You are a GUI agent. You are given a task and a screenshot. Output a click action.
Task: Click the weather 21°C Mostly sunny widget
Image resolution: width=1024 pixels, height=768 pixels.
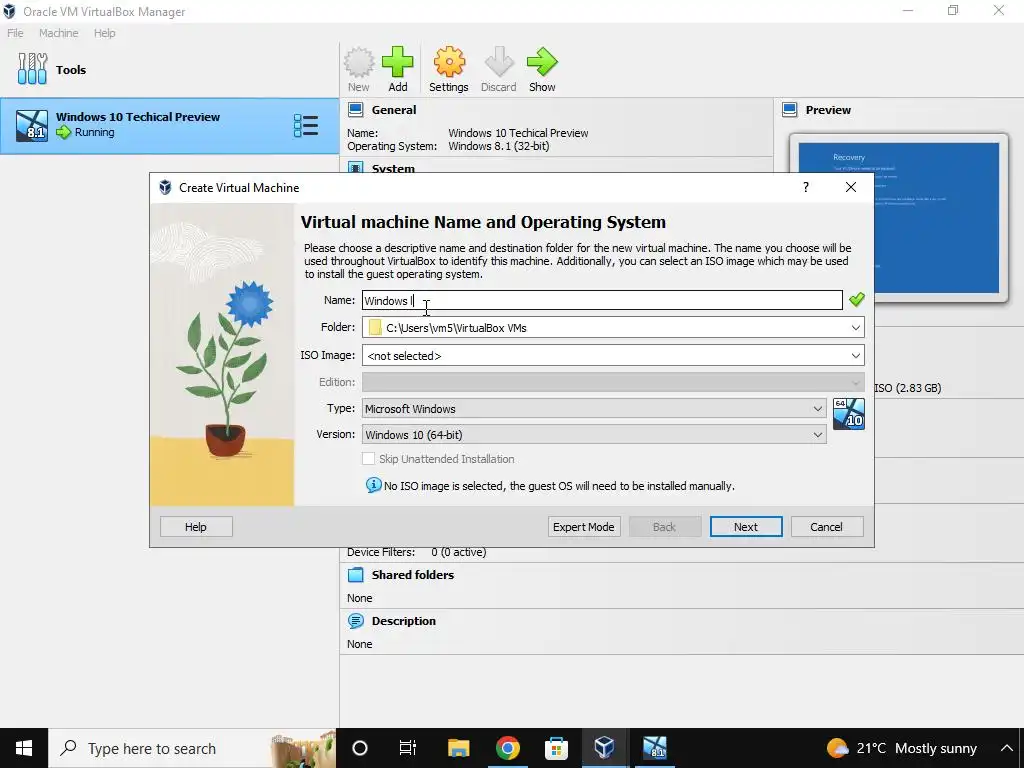coord(902,748)
